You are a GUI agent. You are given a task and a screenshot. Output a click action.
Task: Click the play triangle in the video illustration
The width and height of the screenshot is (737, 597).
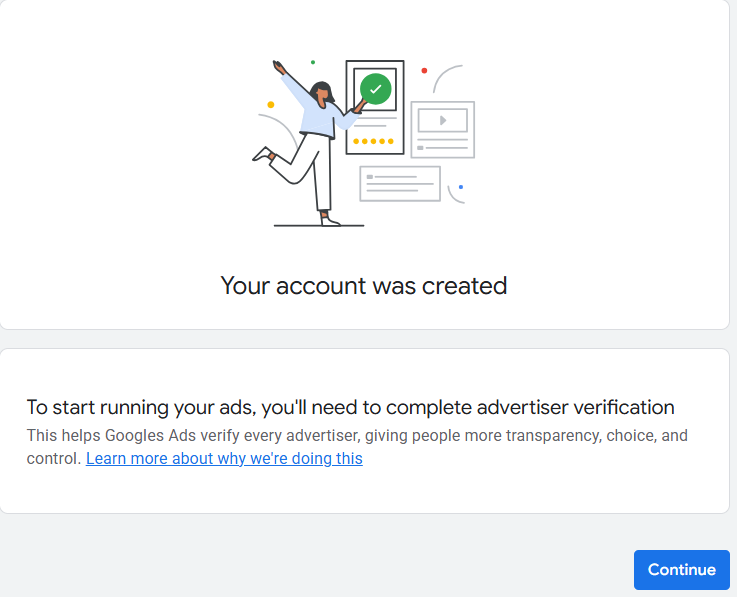443,120
